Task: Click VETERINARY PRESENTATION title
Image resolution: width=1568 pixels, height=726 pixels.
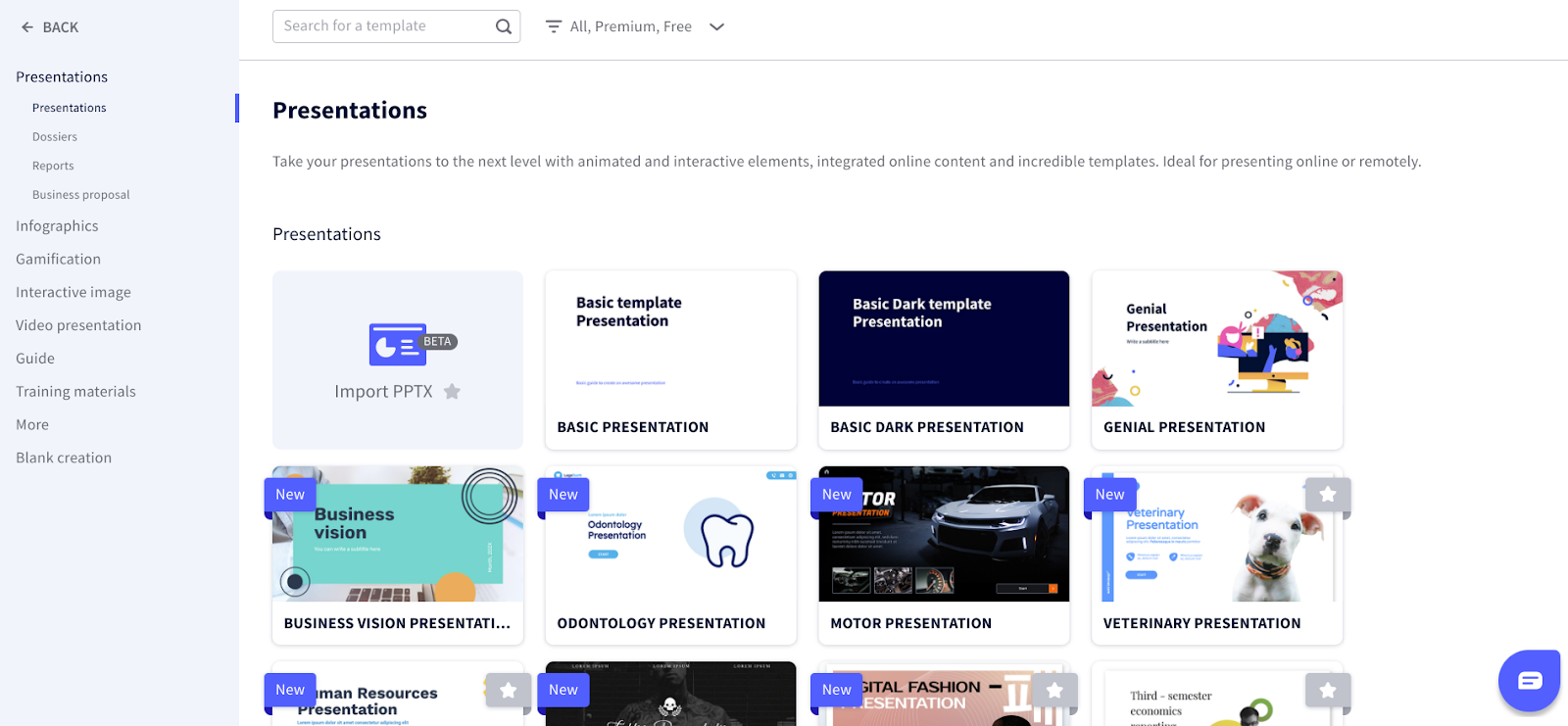Action: coord(1202,624)
